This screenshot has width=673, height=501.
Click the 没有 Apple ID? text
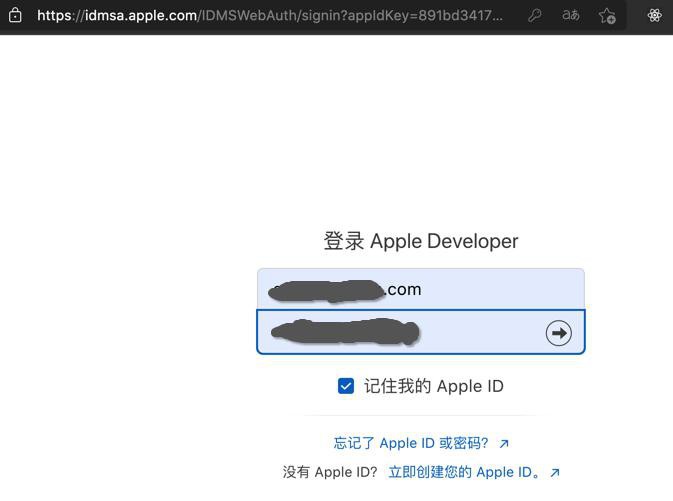[x=330, y=472]
